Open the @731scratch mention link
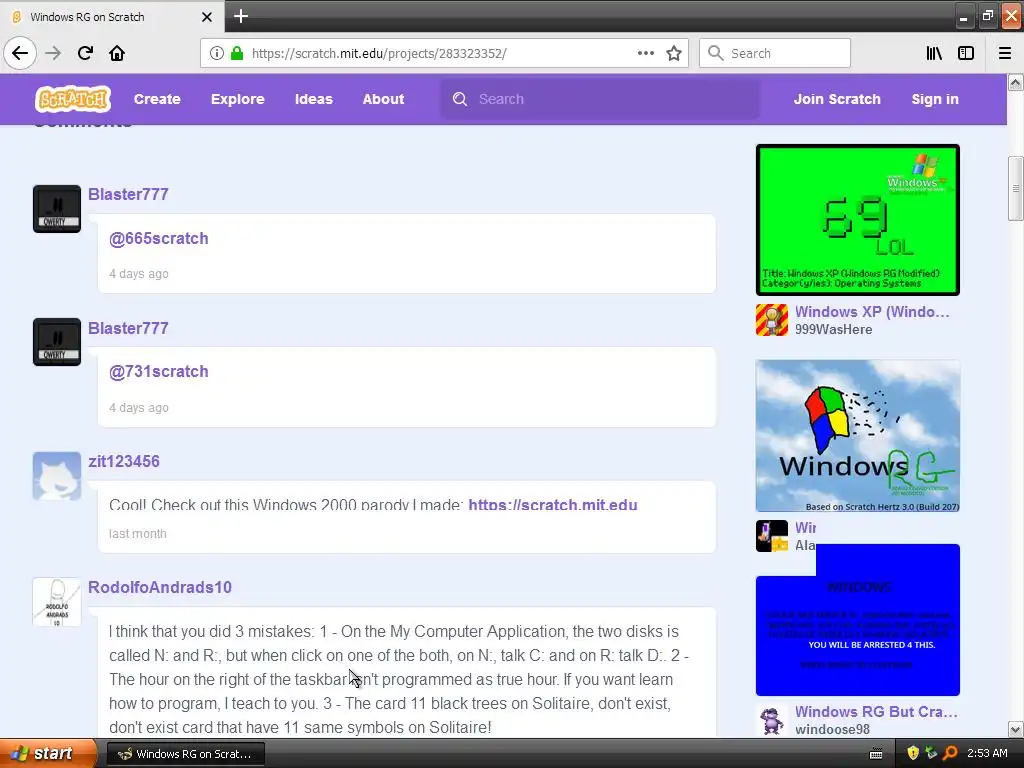 [x=159, y=372]
